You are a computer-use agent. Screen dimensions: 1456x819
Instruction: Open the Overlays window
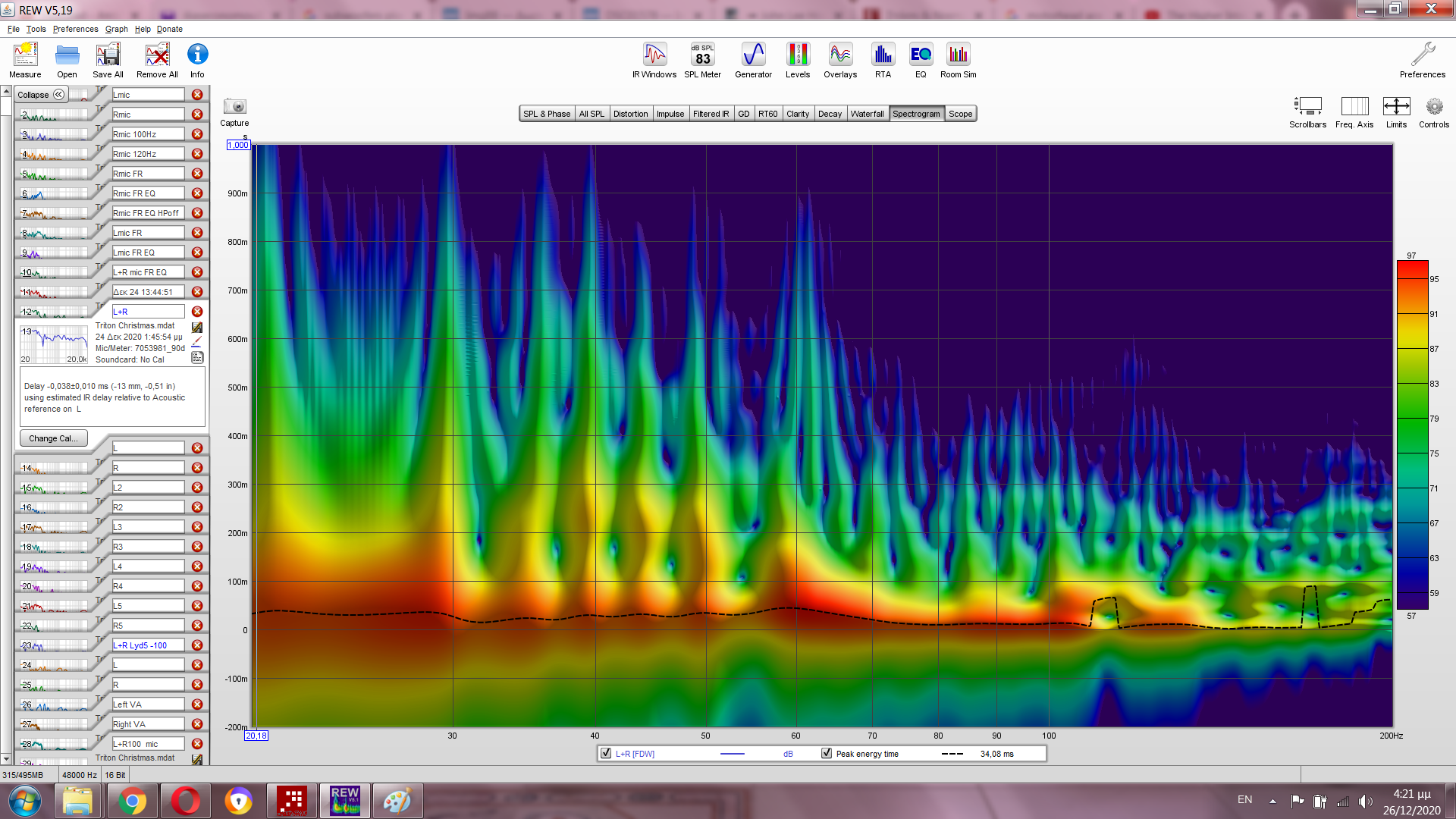tap(840, 60)
